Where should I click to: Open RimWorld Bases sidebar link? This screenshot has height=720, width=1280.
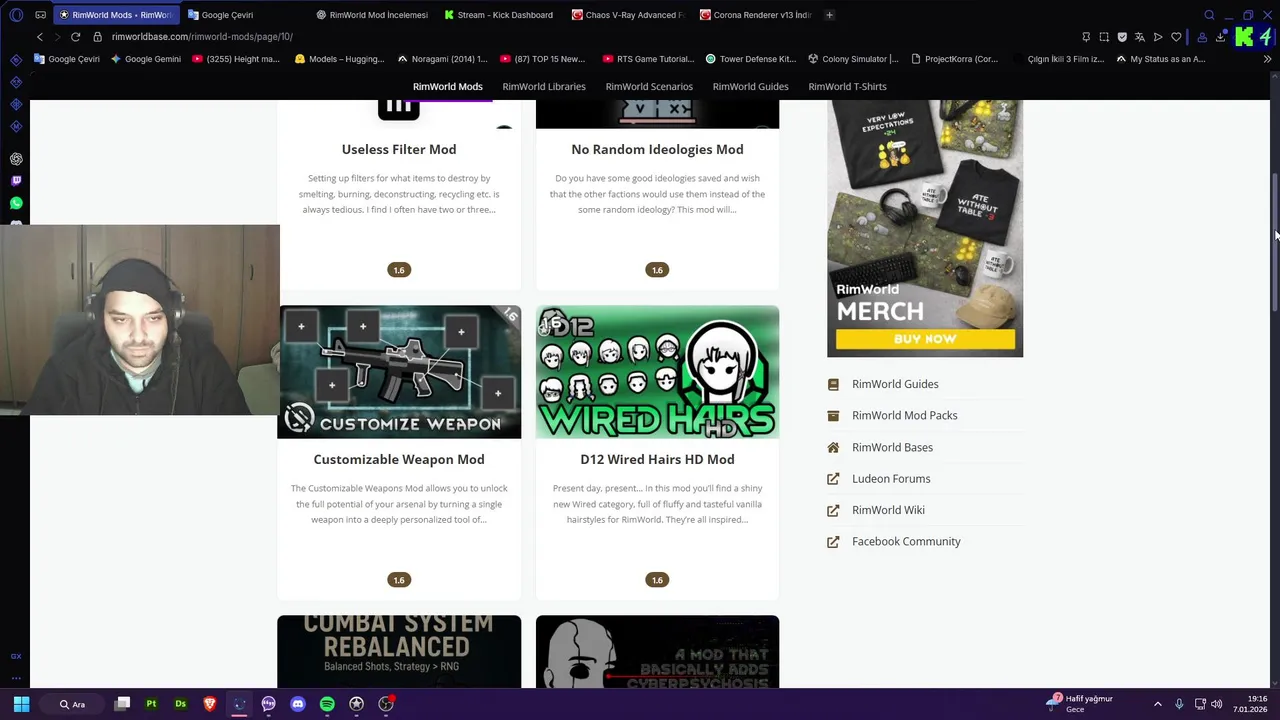click(x=892, y=448)
